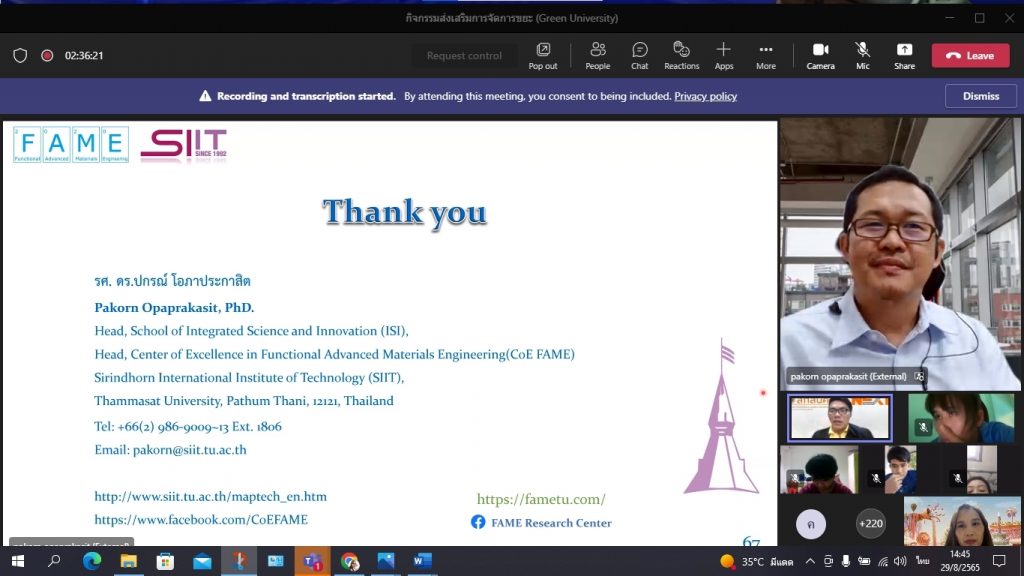The width and height of the screenshot is (1024, 576).
Task: Leave the meeting with red button
Action: click(x=970, y=56)
